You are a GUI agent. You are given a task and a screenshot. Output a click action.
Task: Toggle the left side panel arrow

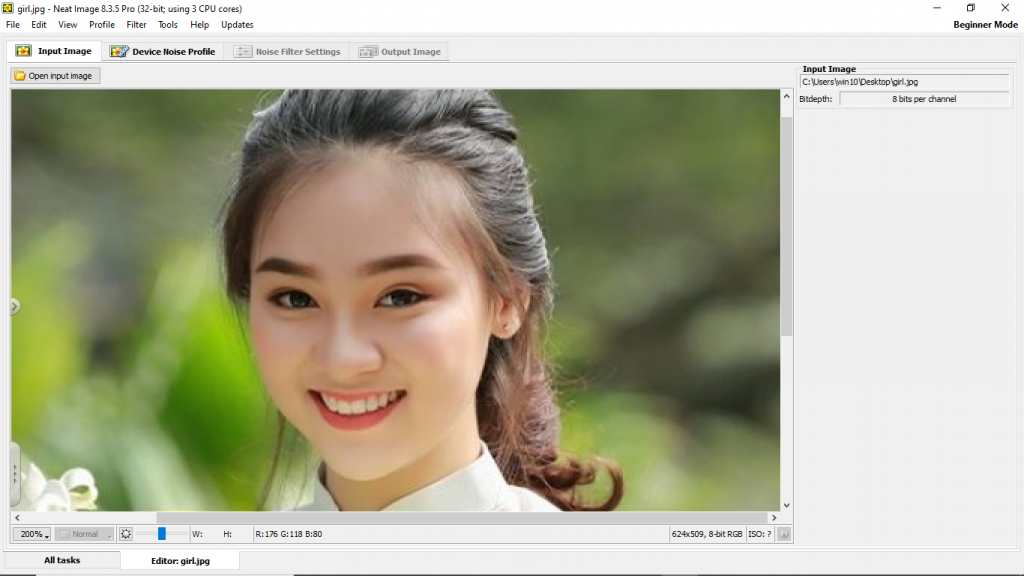point(15,307)
